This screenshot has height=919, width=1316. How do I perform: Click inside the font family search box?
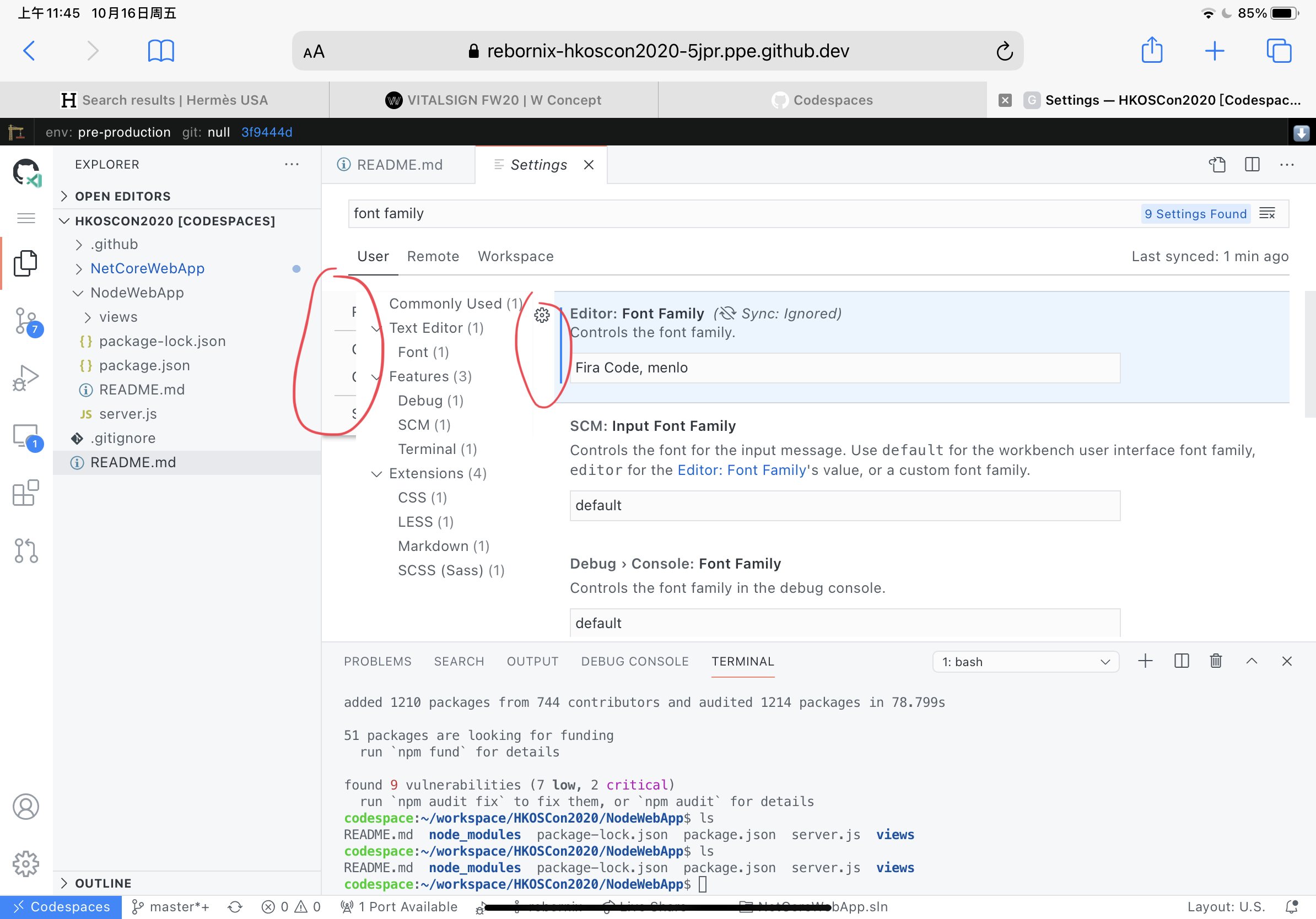click(x=630, y=213)
